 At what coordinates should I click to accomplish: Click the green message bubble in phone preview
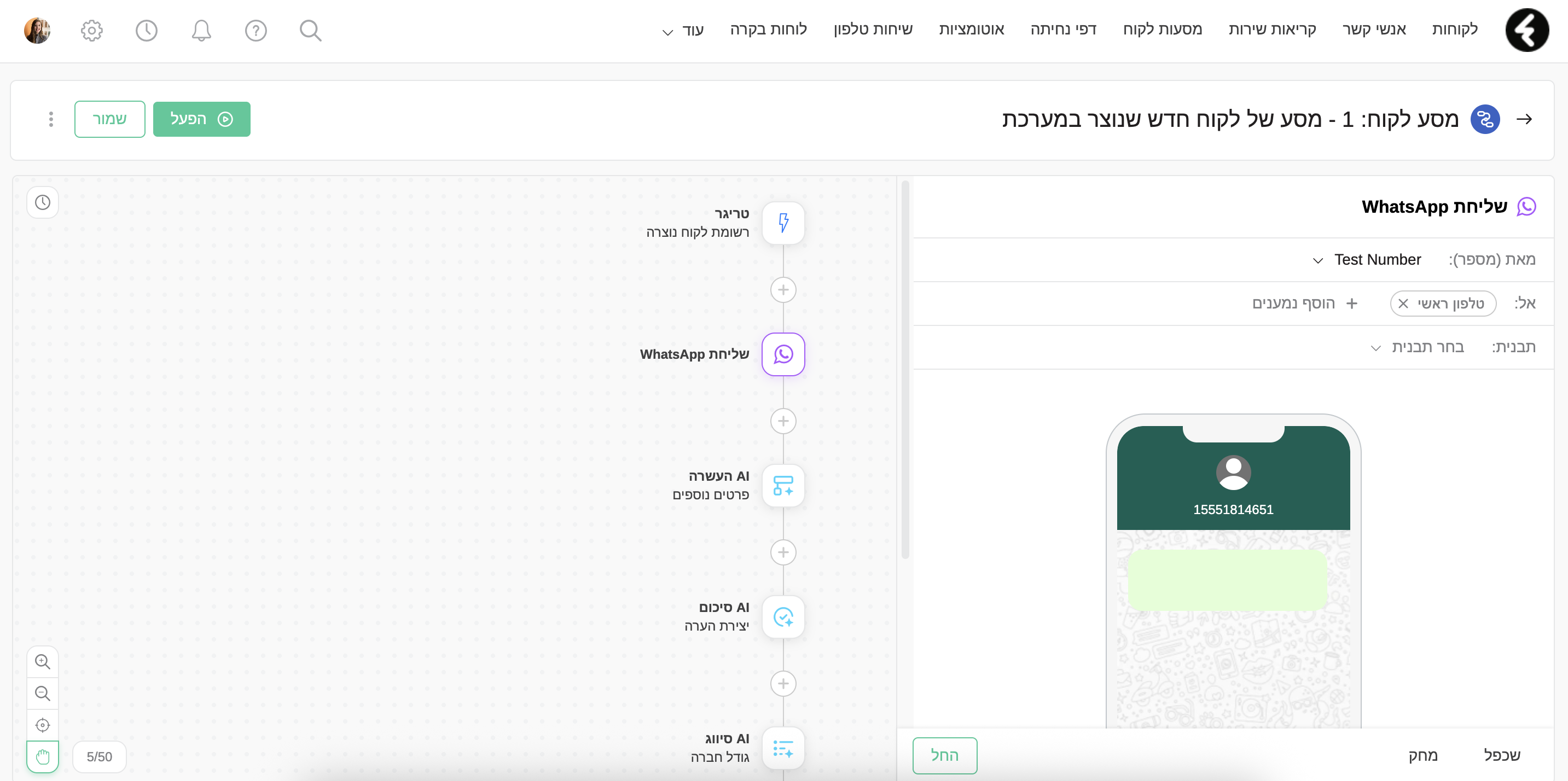[1227, 581]
